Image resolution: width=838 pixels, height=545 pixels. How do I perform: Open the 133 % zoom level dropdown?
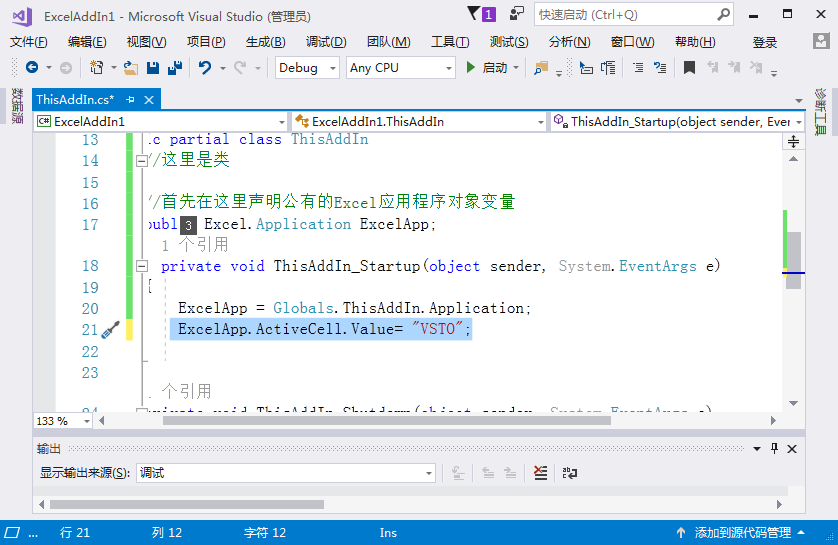[64, 421]
